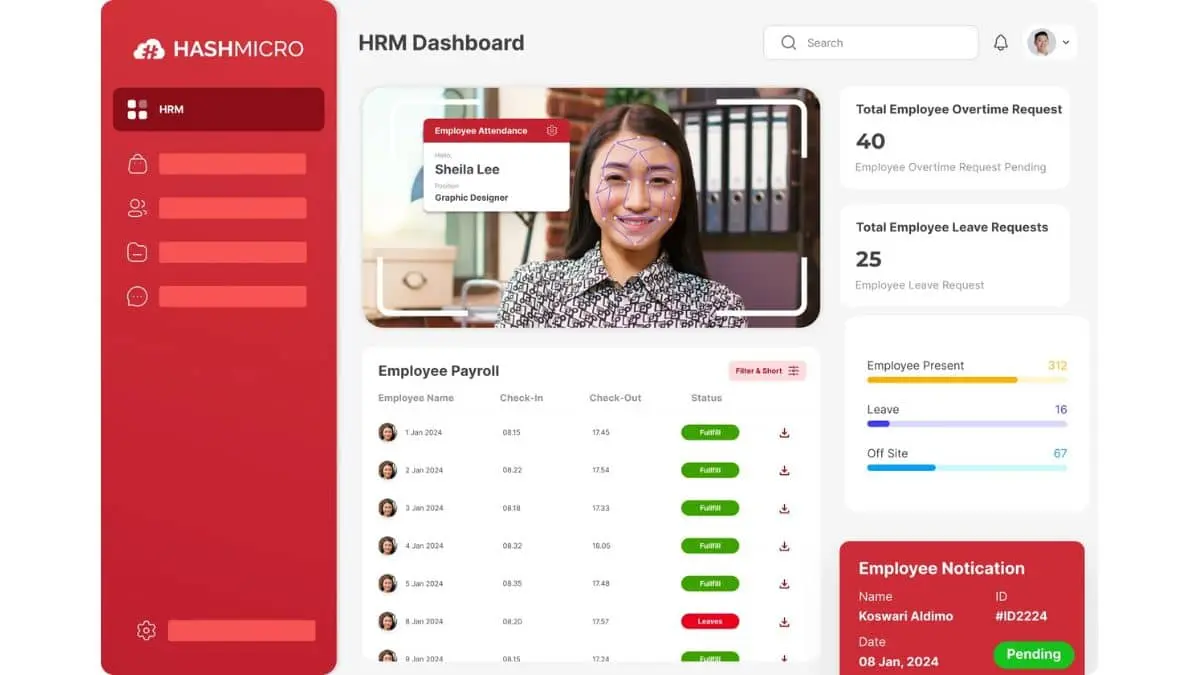Click the chat bubble sidebar icon
The image size is (1200, 675).
138,296
